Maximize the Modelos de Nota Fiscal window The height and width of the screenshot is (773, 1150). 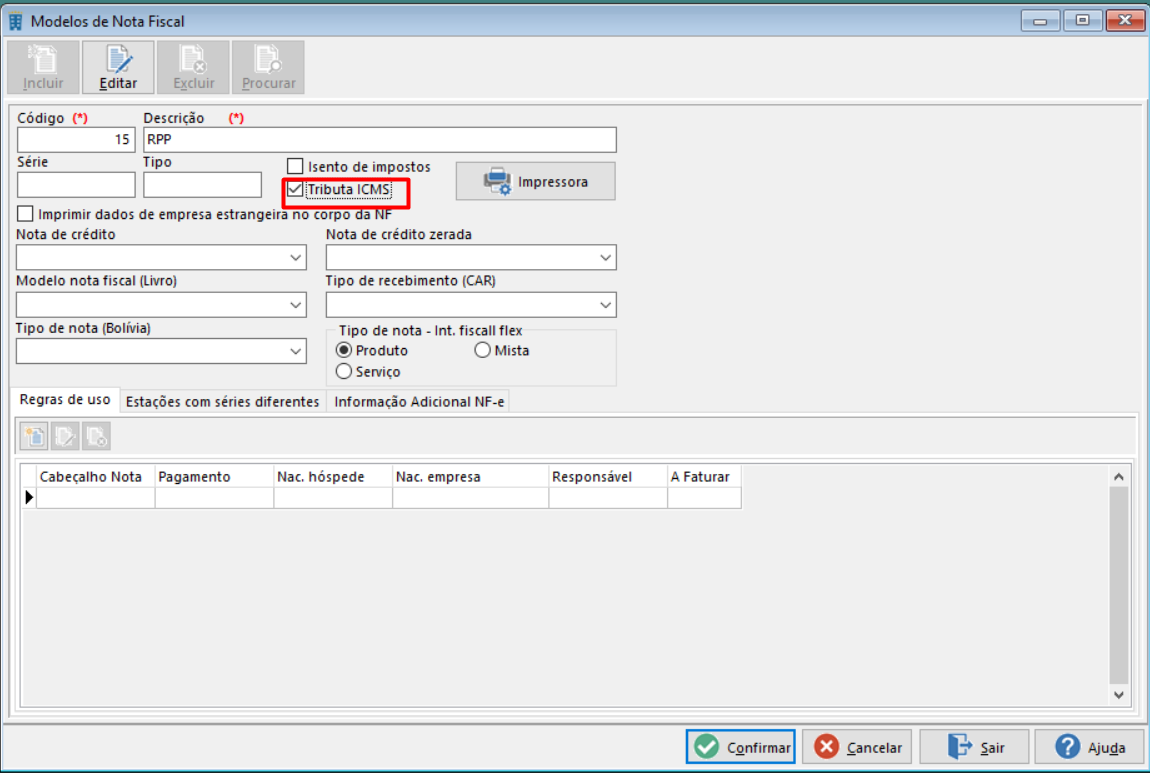[1083, 21]
